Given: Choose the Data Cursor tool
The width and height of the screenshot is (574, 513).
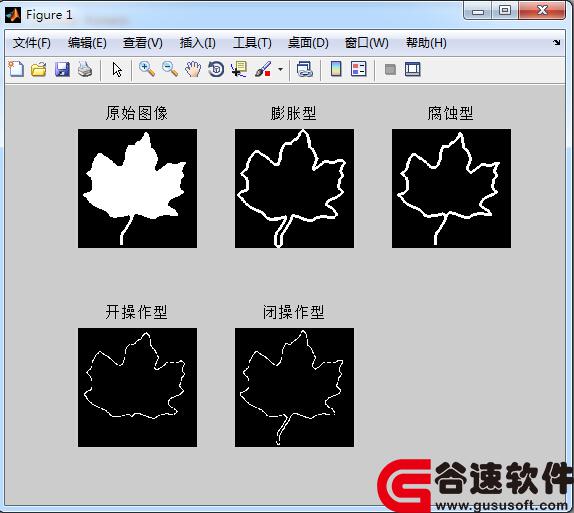Looking at the screenshot, I should (x=239, y=69).
